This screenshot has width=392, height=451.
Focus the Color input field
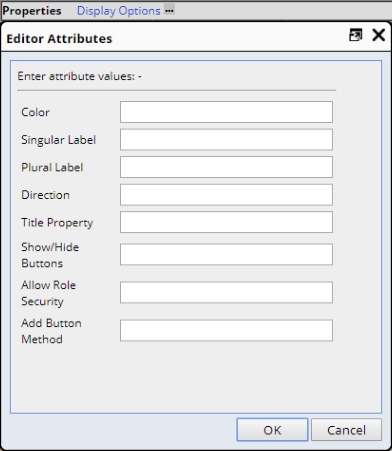[x=226, y=112]
